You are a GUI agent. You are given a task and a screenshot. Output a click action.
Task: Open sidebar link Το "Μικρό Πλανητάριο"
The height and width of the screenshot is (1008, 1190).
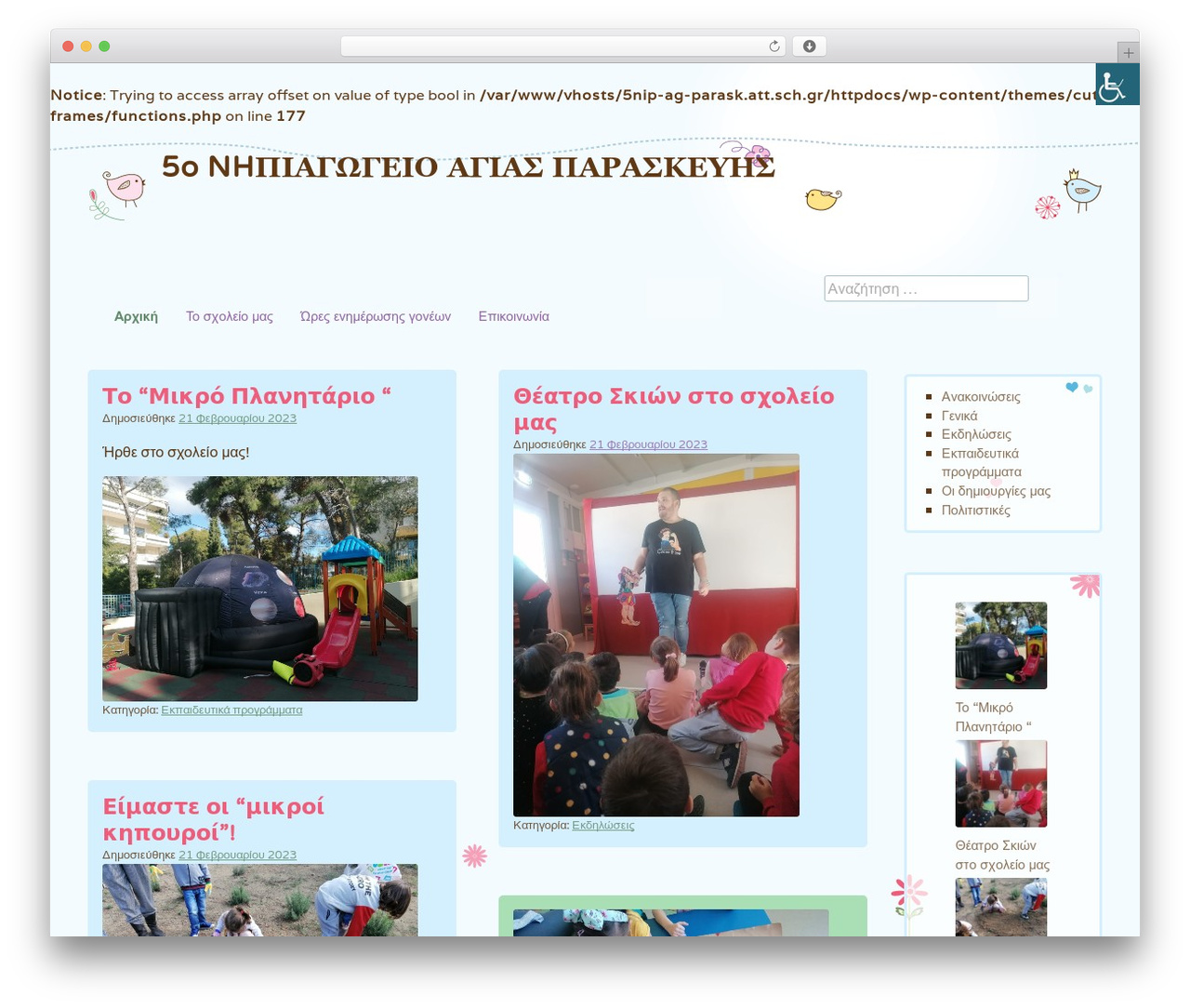(x=993, y=717)
